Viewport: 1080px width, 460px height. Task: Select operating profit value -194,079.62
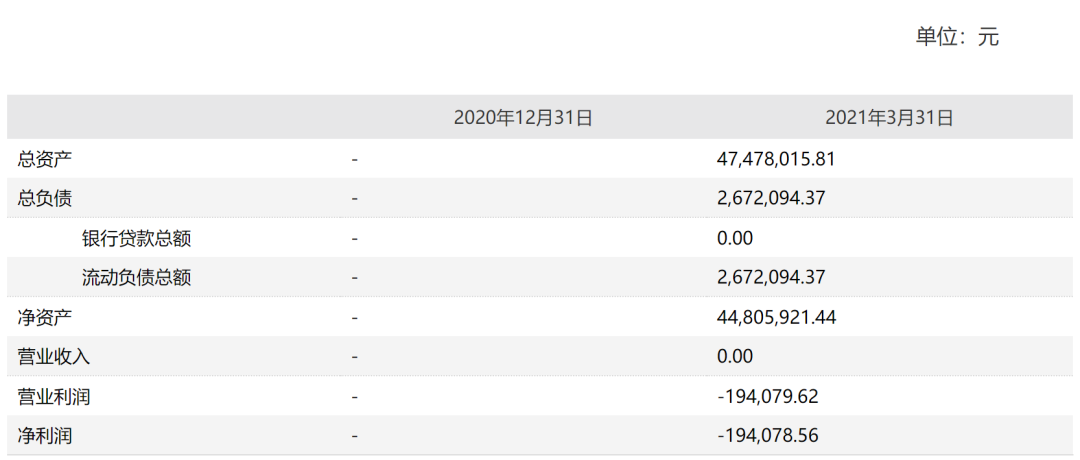[x=768, y=397]
